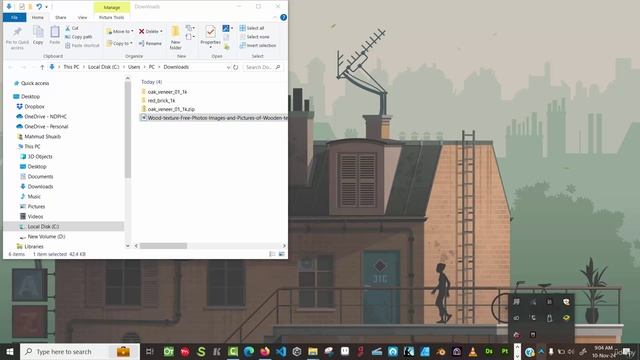The image size is (640, 360).
Task: Launch Firefox from the taskbar
Action: point(265,351)
